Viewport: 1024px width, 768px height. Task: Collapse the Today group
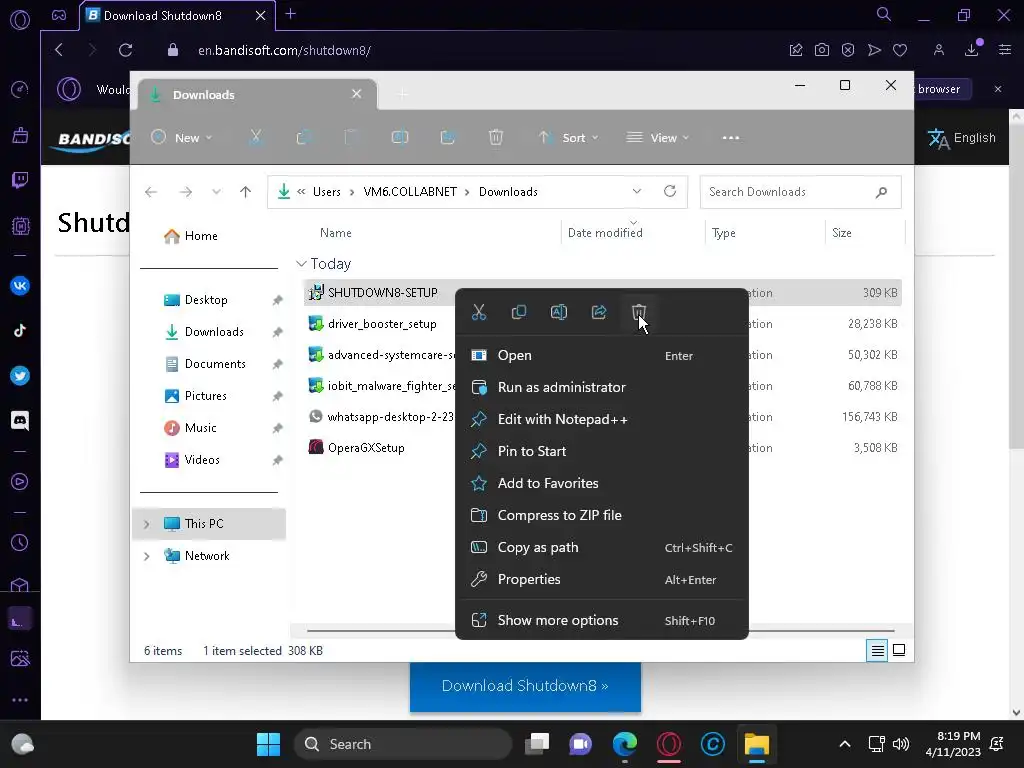(301, 264)
